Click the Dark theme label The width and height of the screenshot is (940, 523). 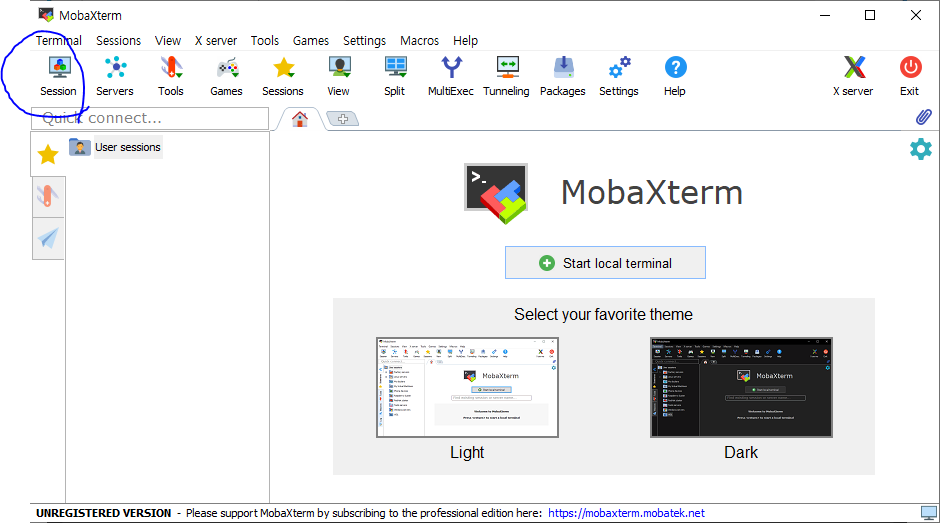click(x=741, y=452)
